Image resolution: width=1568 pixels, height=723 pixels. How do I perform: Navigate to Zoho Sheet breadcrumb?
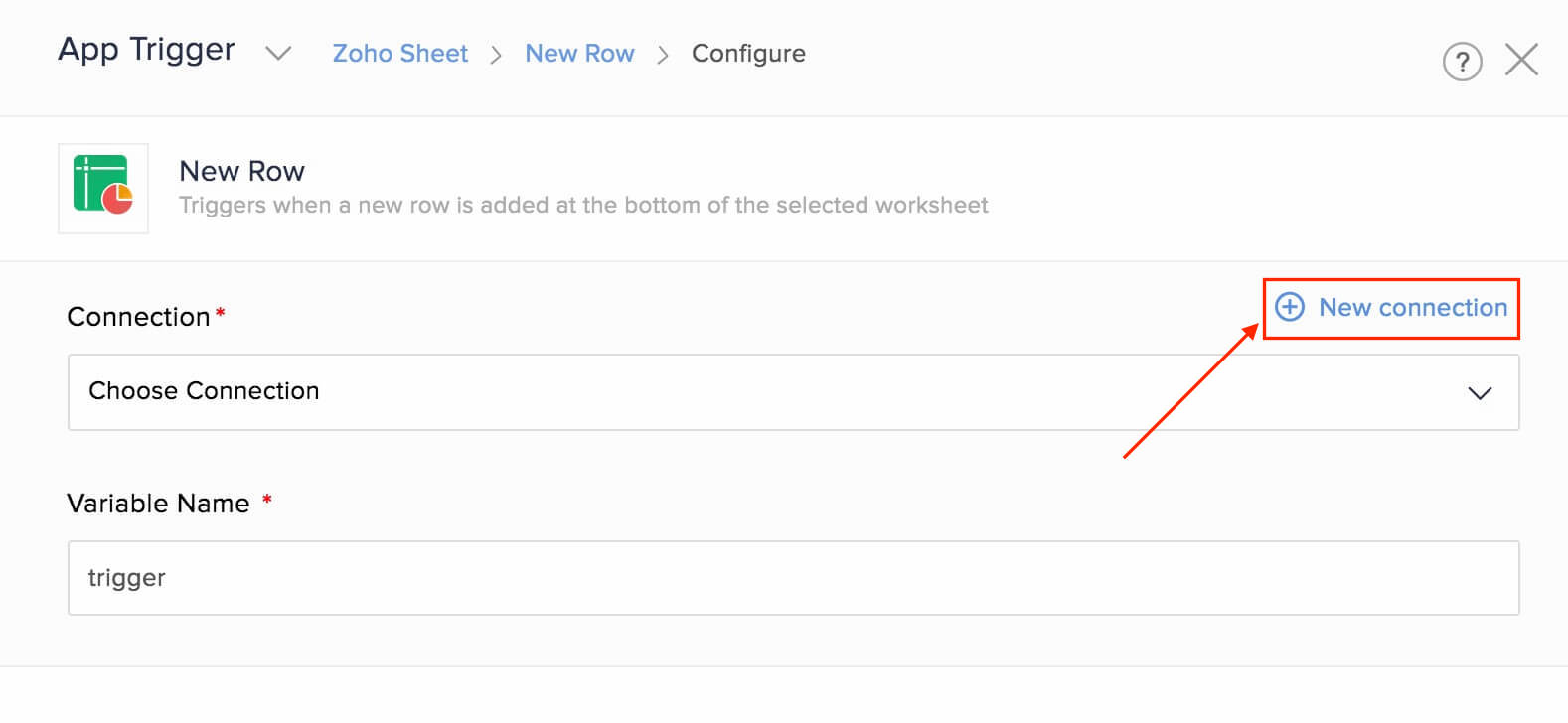[399, 53]
